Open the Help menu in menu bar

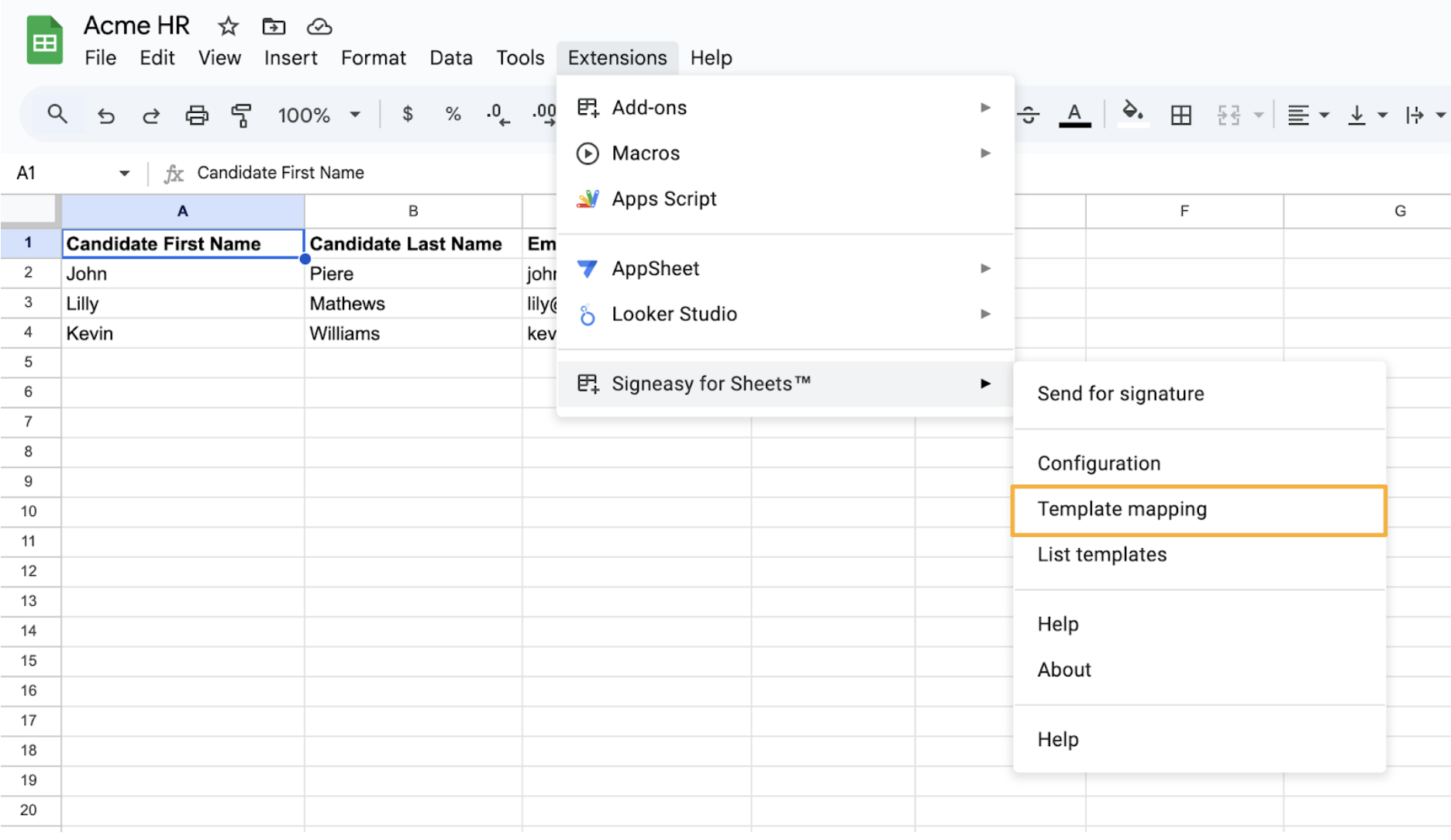712,58
